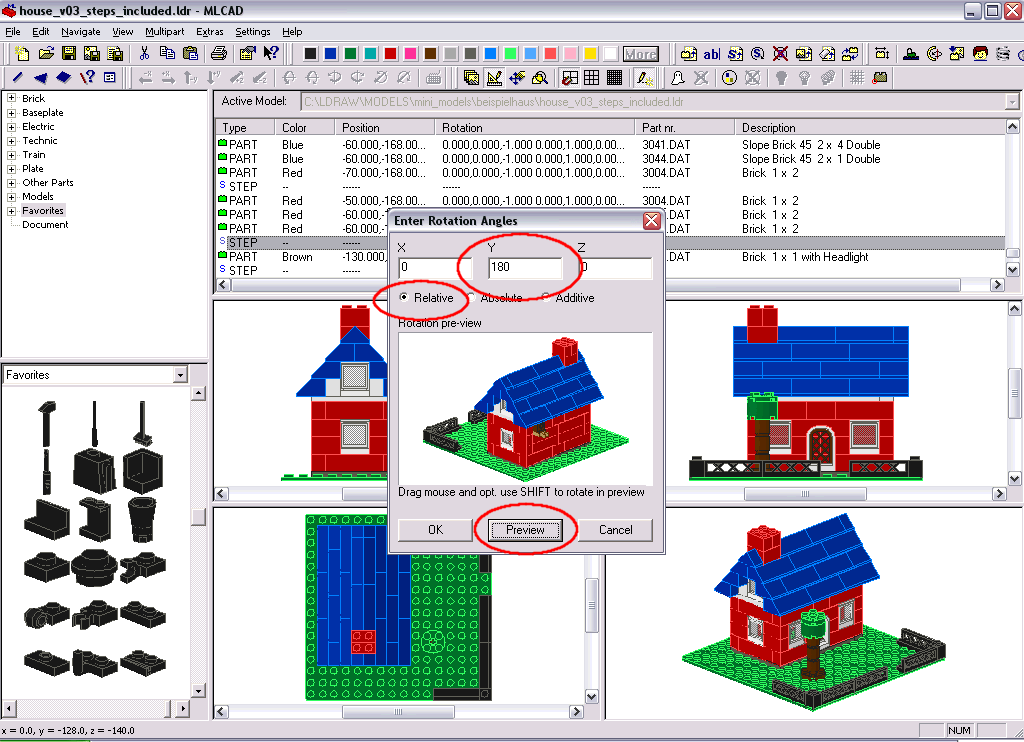Viewport: 1024px width, 742px height.
Task: Open the Extras menu
Action: [210, 31]
